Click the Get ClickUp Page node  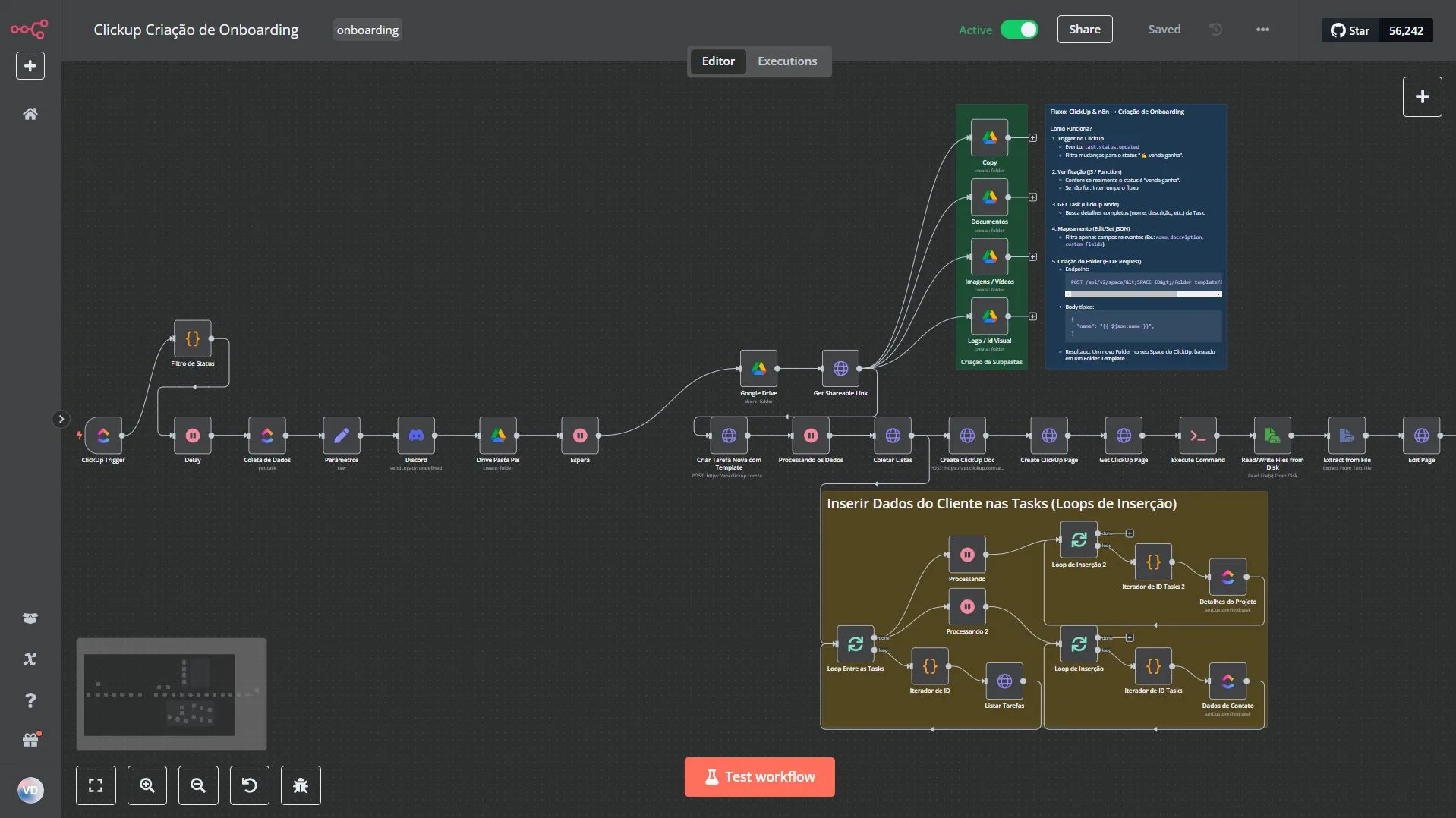point(1124,436)
